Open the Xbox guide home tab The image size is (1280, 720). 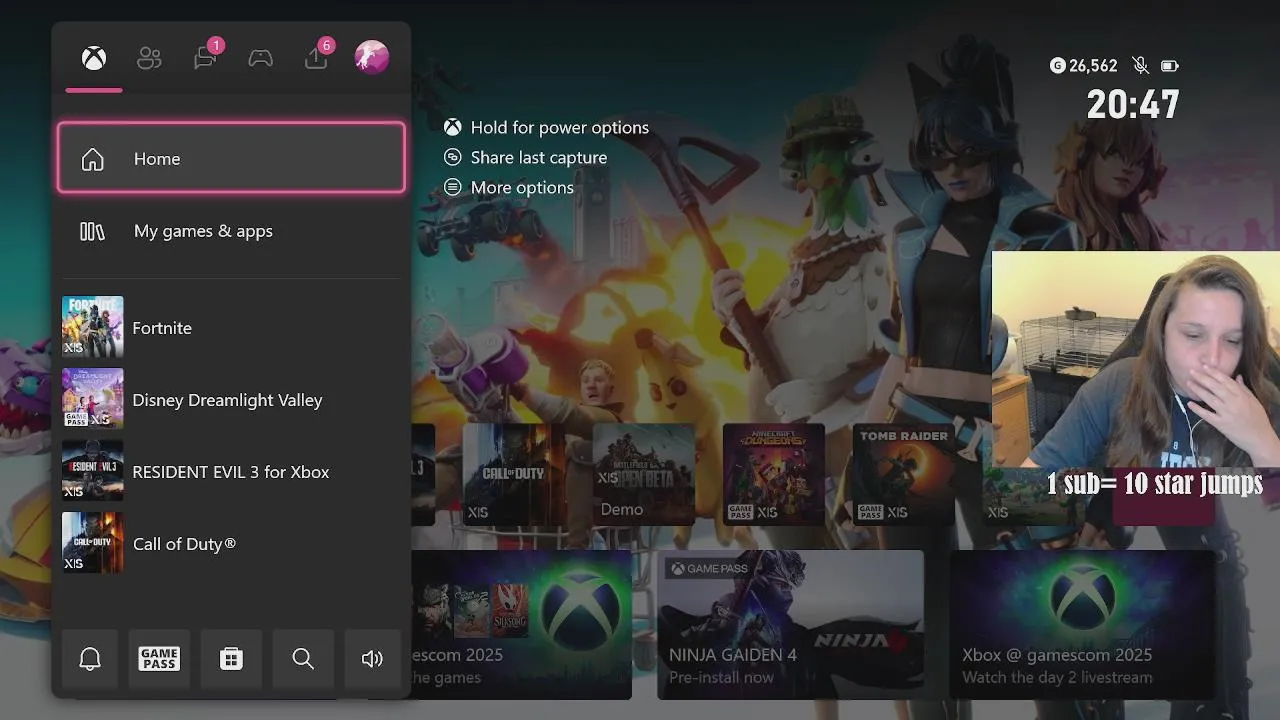click(94, 58)
